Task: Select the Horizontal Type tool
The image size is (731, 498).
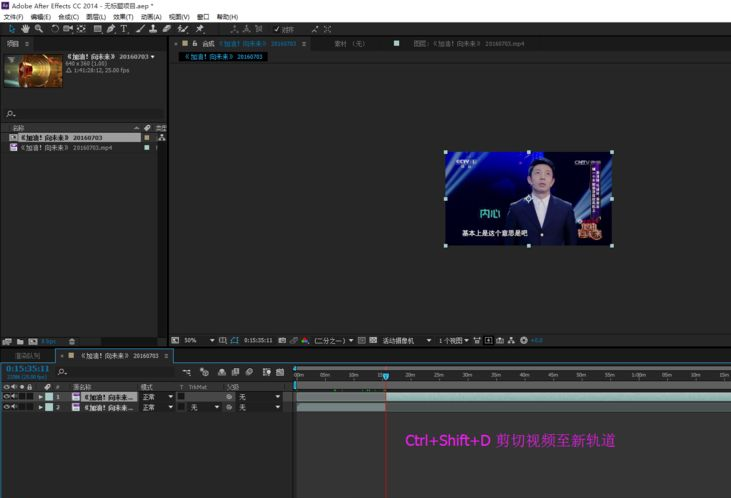Action: (x=124, y=29)
